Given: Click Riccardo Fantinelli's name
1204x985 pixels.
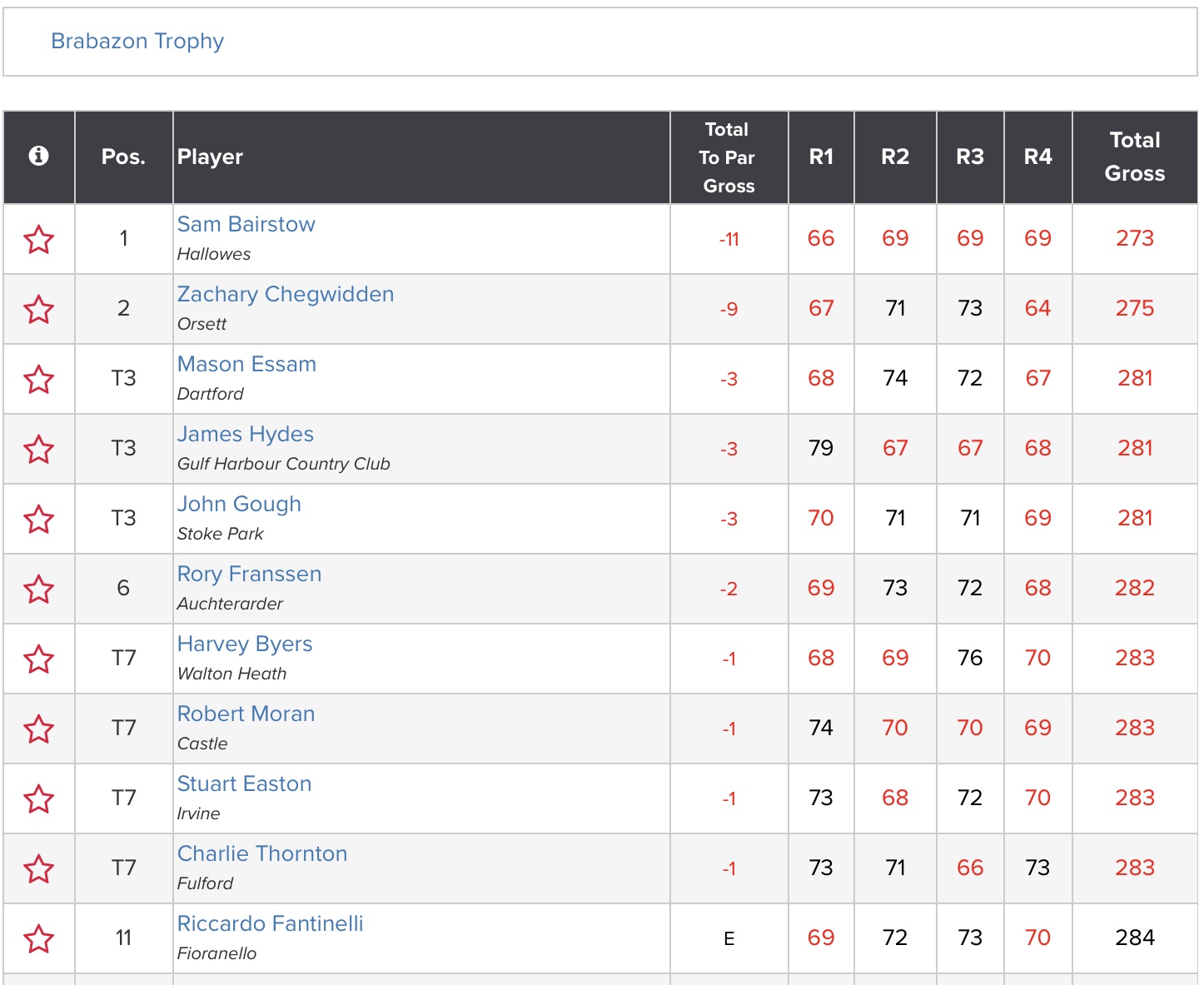Looking at the screenshot, I should click(270, 923).
